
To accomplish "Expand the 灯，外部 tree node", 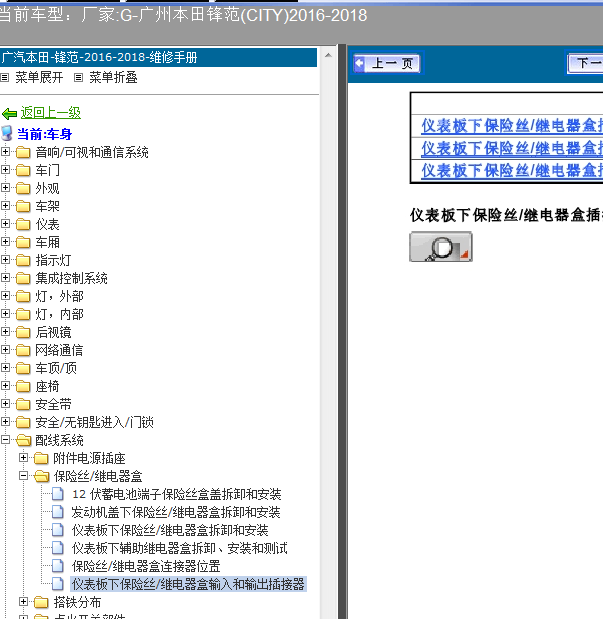I will coord(6,296).
